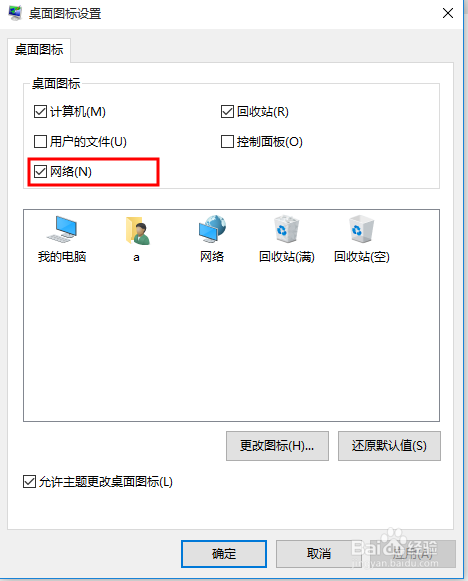Click empty area of icon preview list

click(231, 345)
